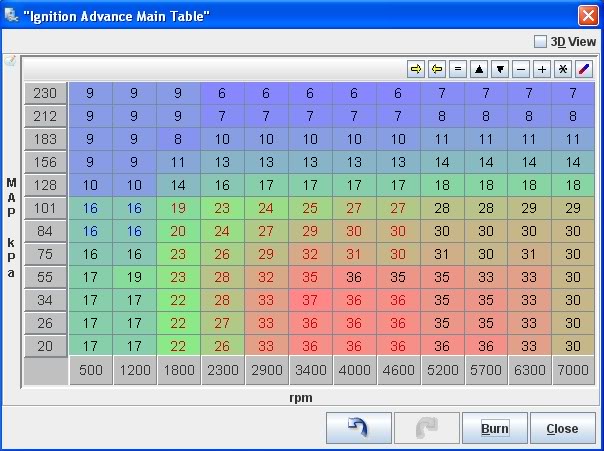Select the value 19 in the 55 kPa row
604x451 pixels.
[134, 277]
